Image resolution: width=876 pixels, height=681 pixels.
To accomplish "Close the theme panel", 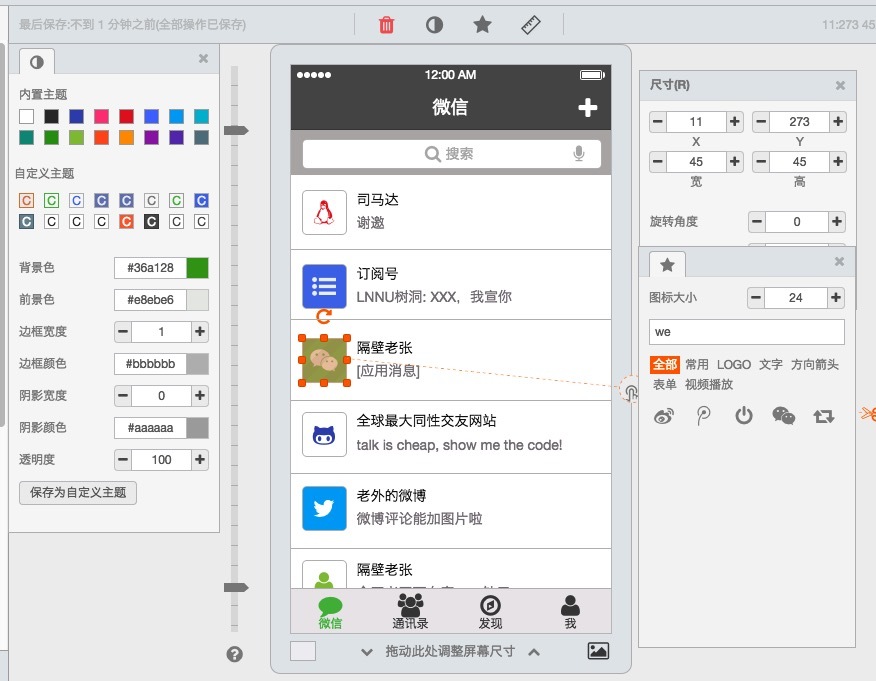I will click(x=203, y=59).
